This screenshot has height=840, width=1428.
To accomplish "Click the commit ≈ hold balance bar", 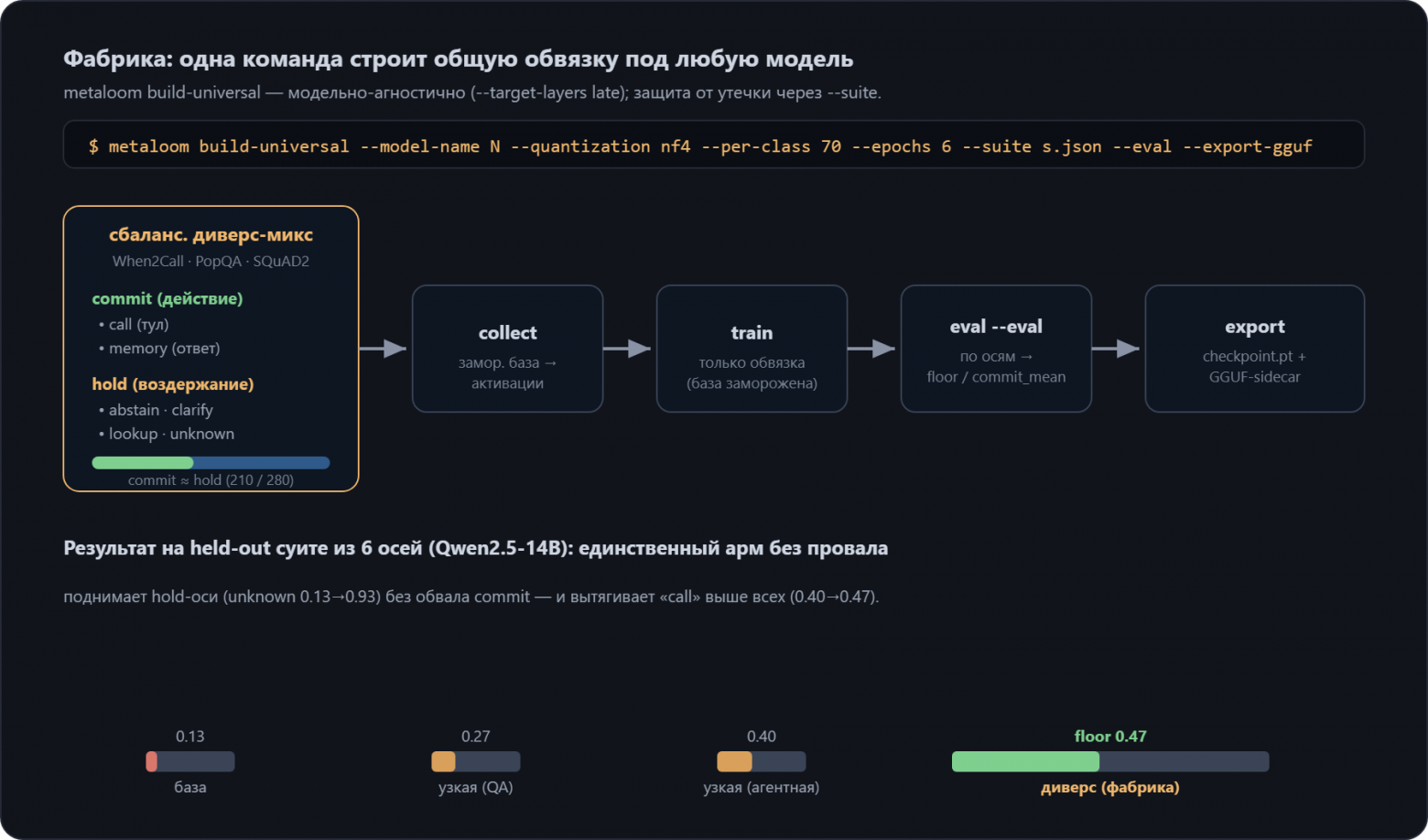I will tap(211, 463).
